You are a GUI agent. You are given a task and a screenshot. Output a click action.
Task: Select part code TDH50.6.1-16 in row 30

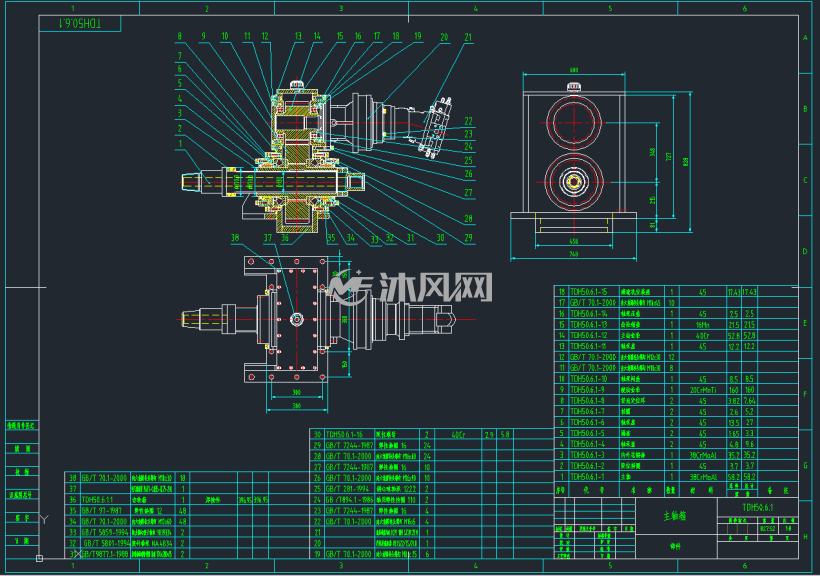[x=344, y=434]
